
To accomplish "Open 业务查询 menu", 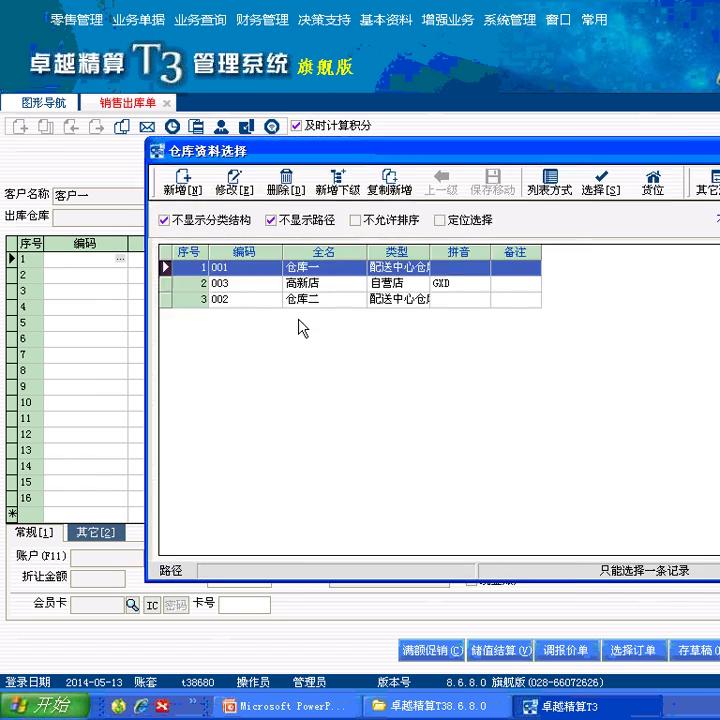I will pyautogui.click(x=201, y=20).
